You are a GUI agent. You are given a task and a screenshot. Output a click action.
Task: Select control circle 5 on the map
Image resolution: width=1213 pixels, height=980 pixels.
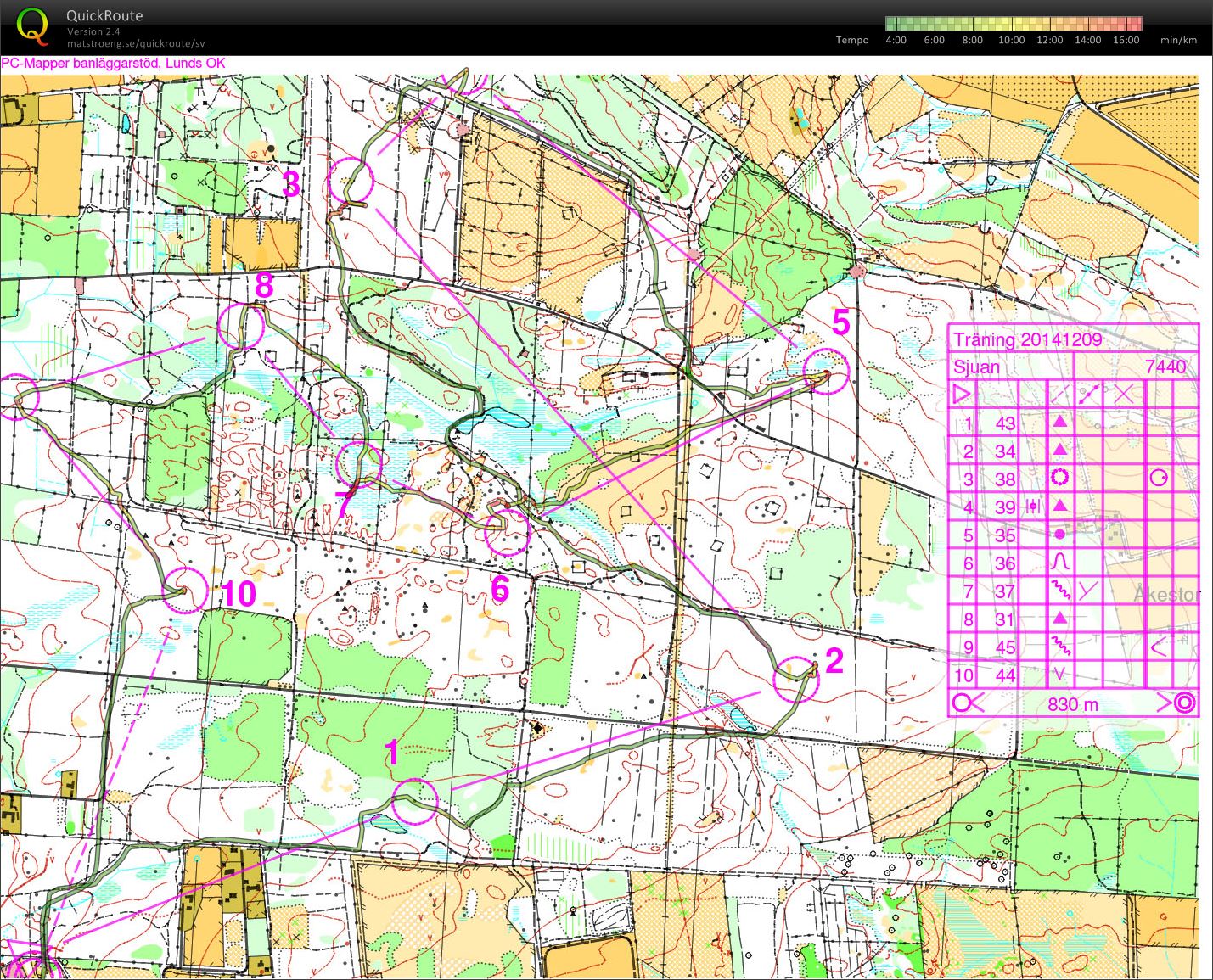click(826, 372)
